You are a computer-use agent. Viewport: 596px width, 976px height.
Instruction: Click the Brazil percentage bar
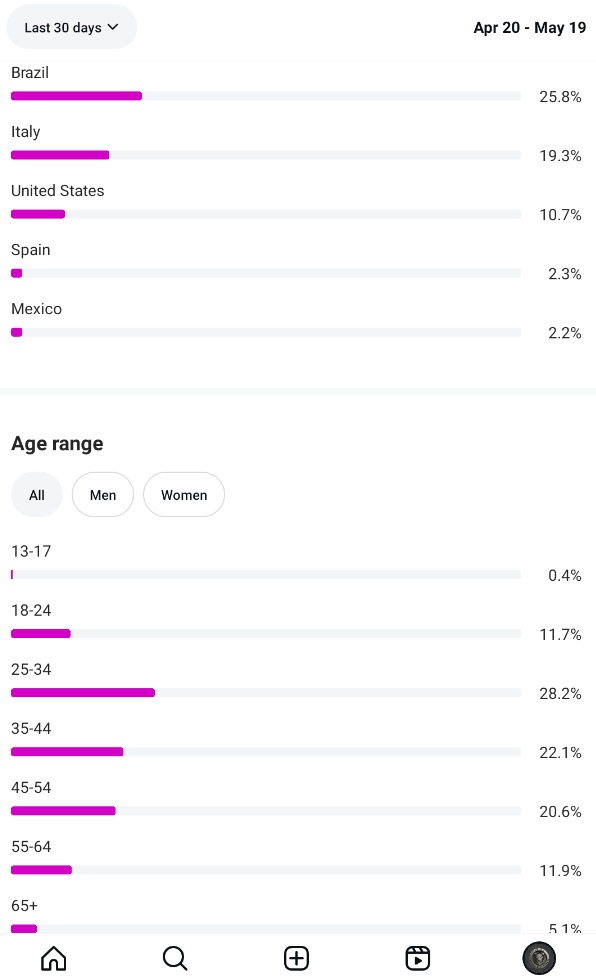[266, 96]
